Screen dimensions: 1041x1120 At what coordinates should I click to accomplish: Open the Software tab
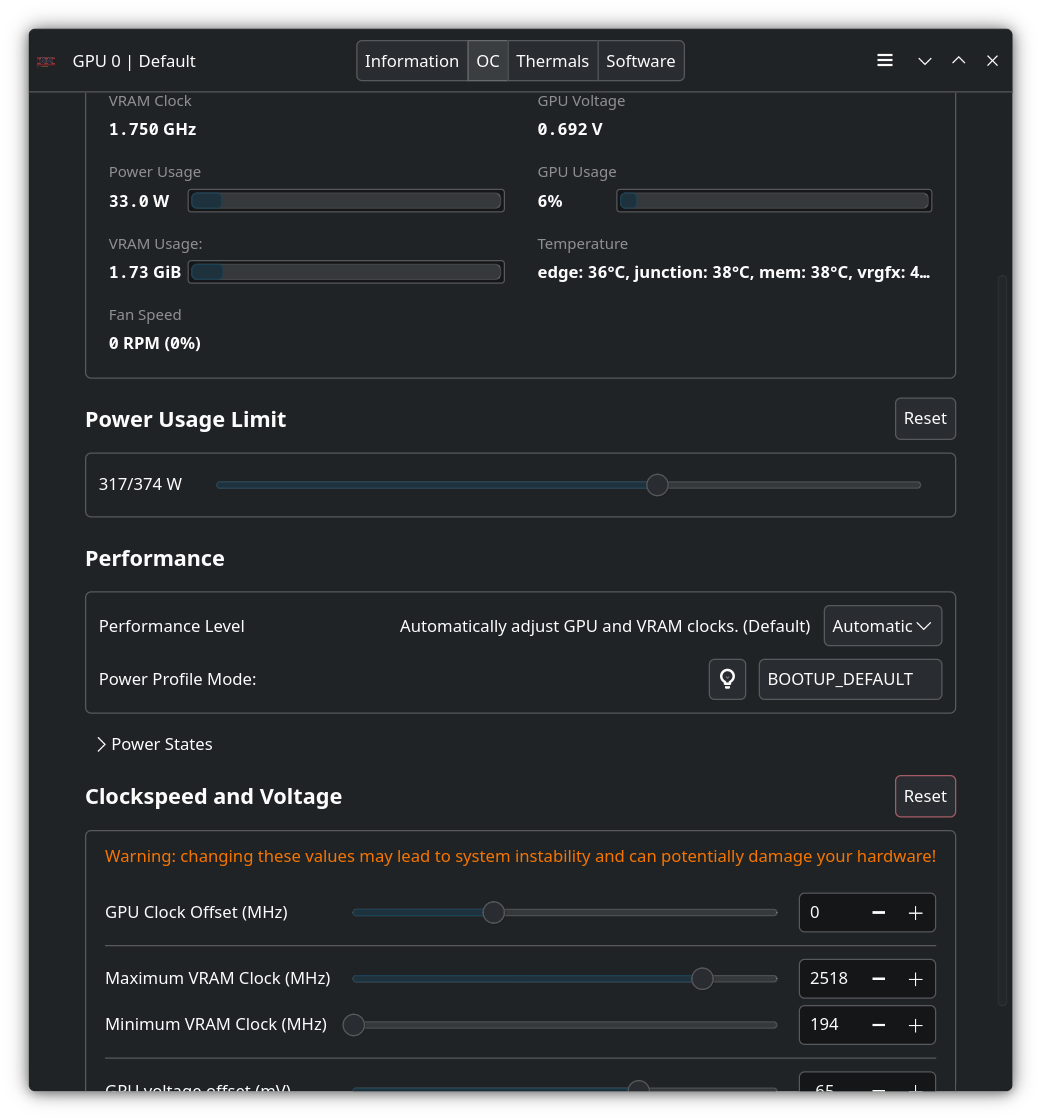640,61
